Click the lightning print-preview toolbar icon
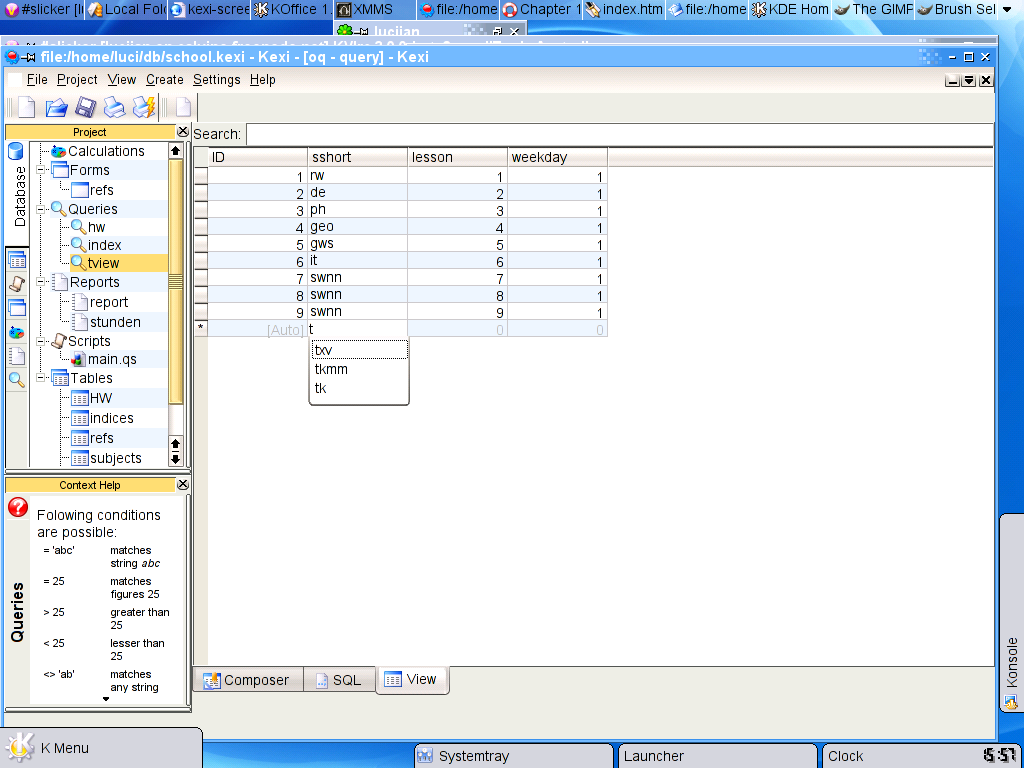The image size is (1024, 768). (145, 107)
